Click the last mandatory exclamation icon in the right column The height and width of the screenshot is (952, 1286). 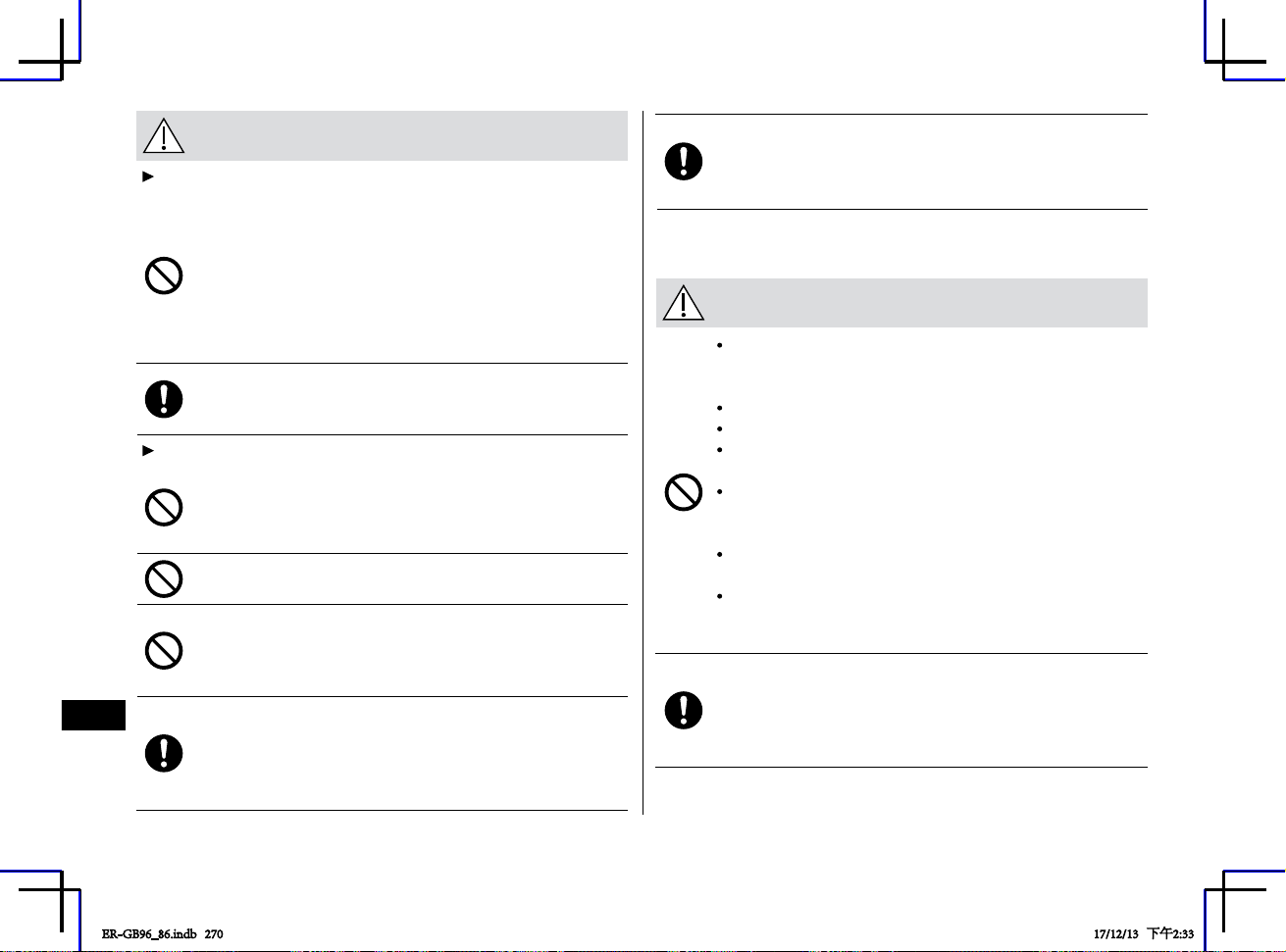(x=684, y=710)
